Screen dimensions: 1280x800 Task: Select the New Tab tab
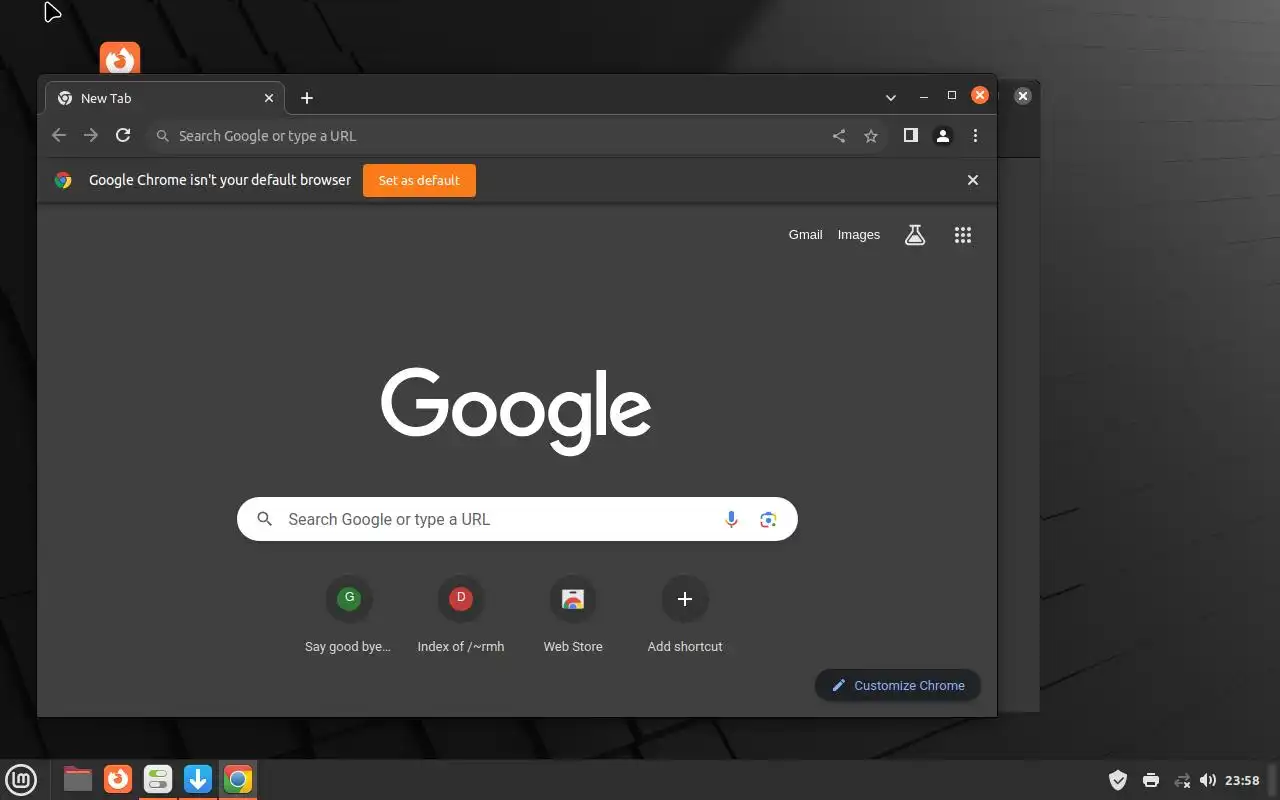[165, 98]
